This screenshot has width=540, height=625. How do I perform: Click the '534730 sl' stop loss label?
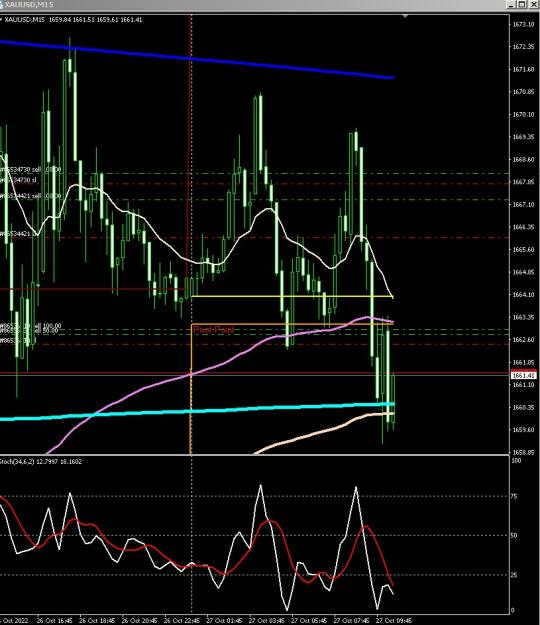[x=18, y=180]
